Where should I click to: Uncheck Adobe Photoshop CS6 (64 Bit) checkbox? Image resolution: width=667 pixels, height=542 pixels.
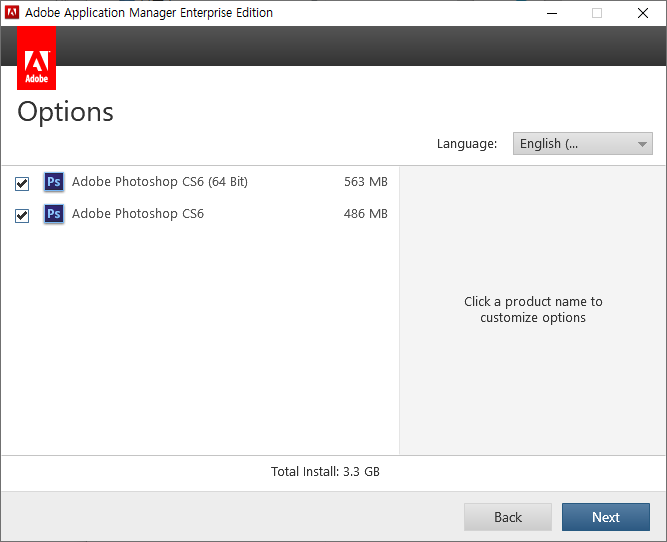point(22,184)
